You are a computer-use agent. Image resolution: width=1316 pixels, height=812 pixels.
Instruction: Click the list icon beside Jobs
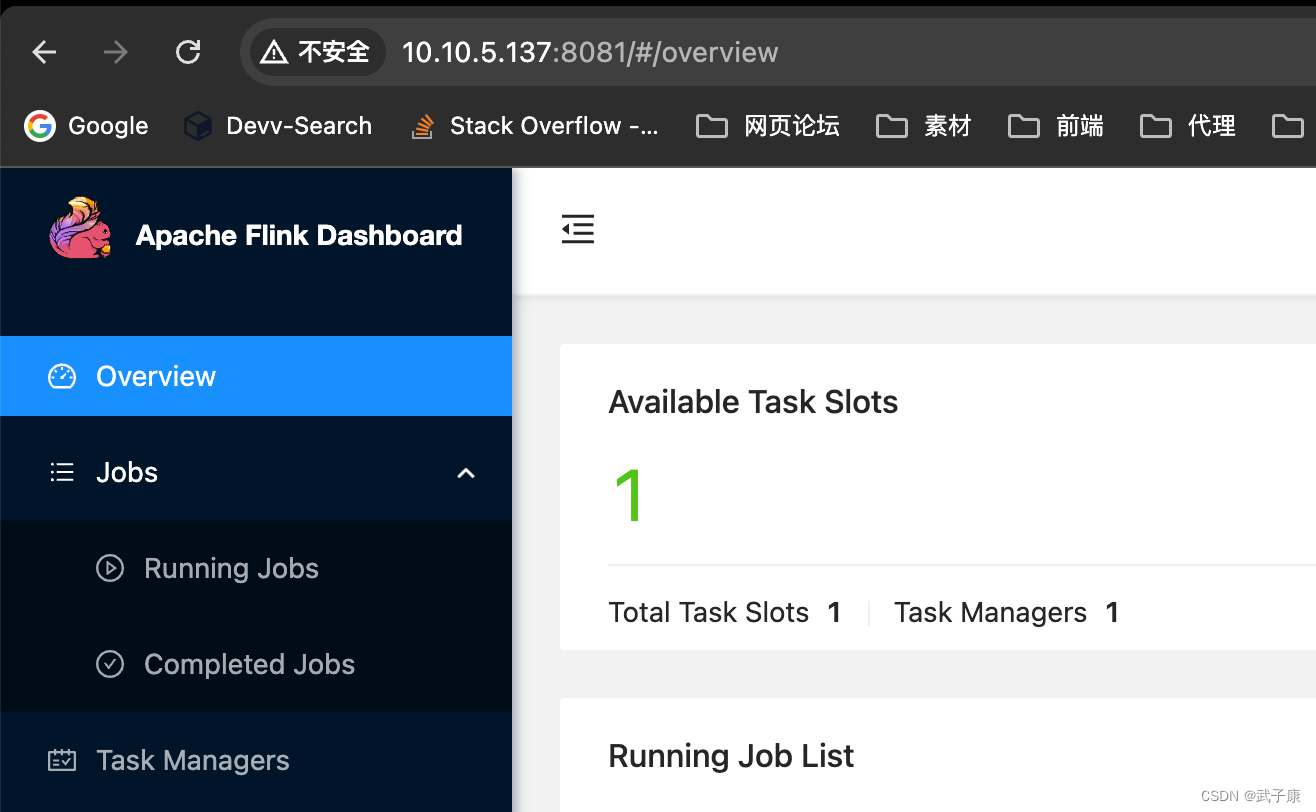pos(61,471)
